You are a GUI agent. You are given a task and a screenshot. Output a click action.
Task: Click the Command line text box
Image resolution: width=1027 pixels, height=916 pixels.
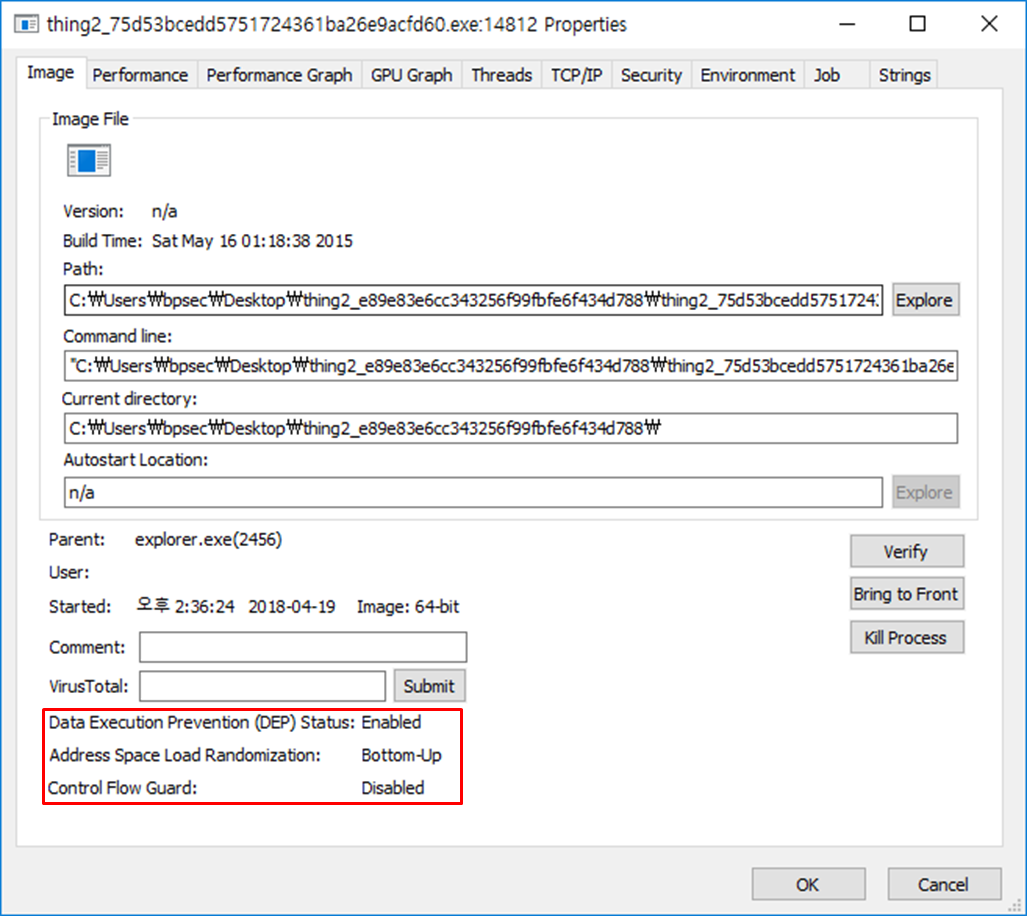coord(510,367)
